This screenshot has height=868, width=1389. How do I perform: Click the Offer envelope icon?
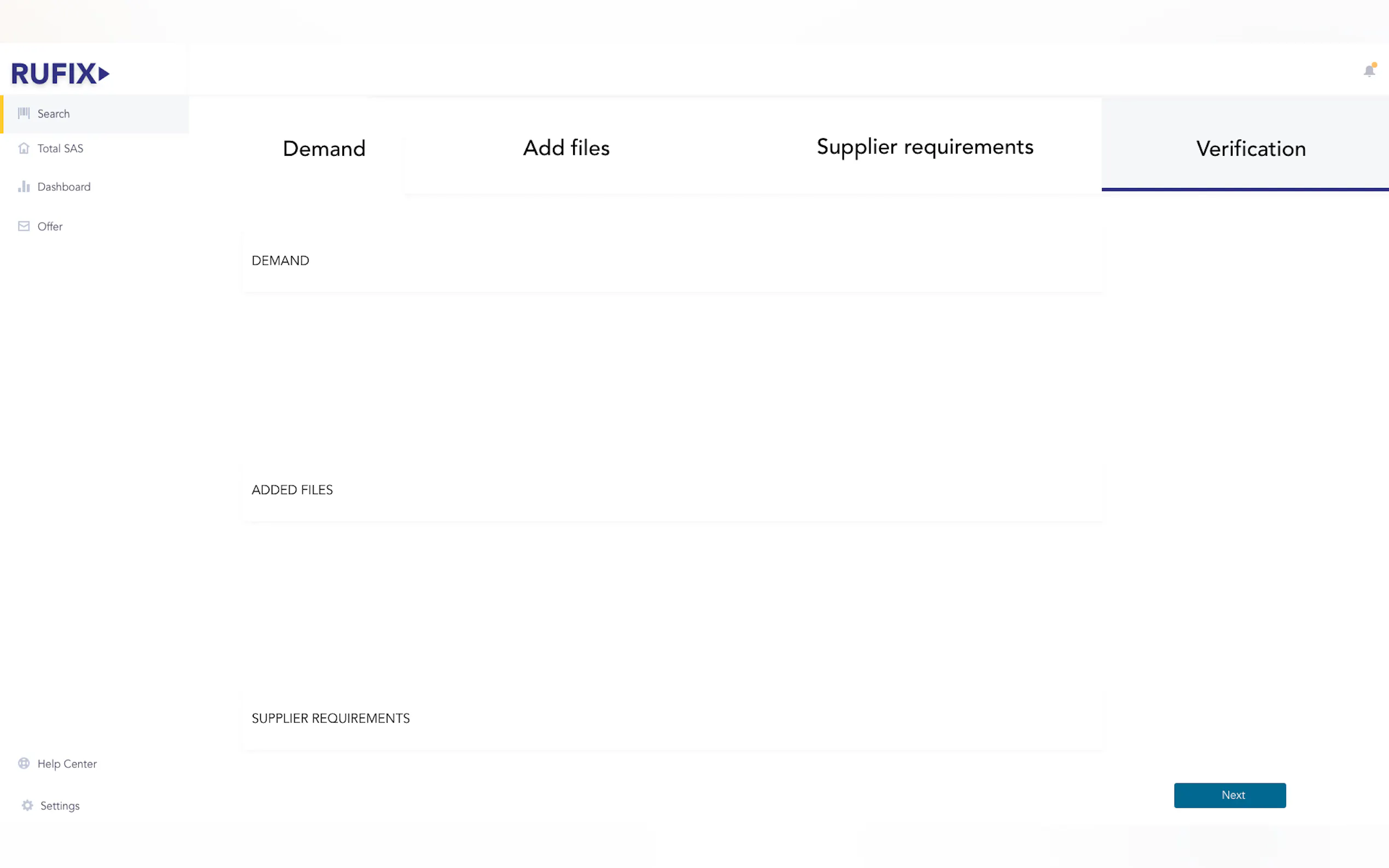(x=24, y=226)
